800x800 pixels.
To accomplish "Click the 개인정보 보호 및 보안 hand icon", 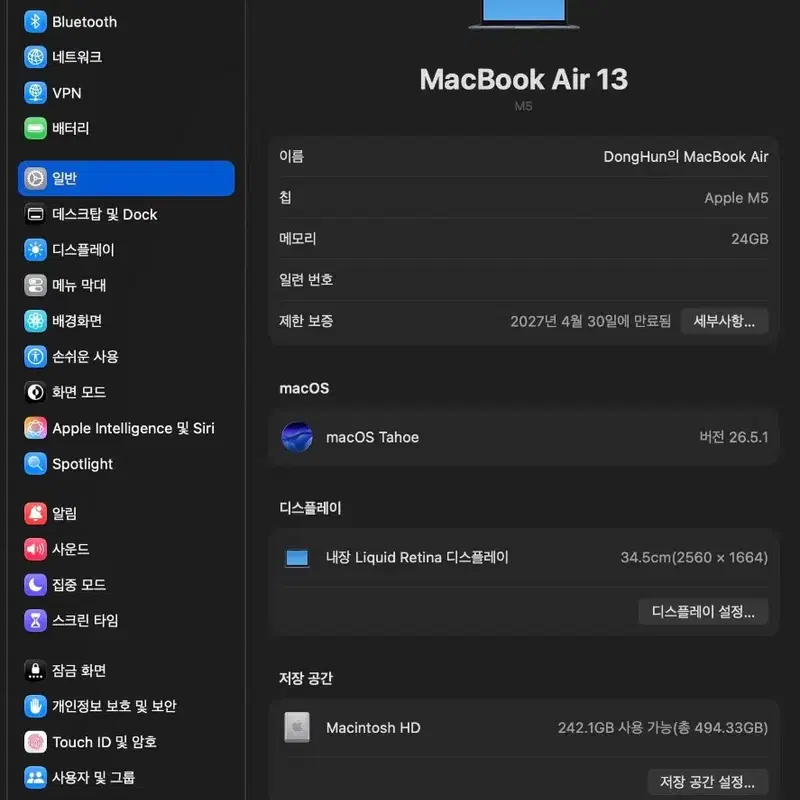I will point(35,706).
